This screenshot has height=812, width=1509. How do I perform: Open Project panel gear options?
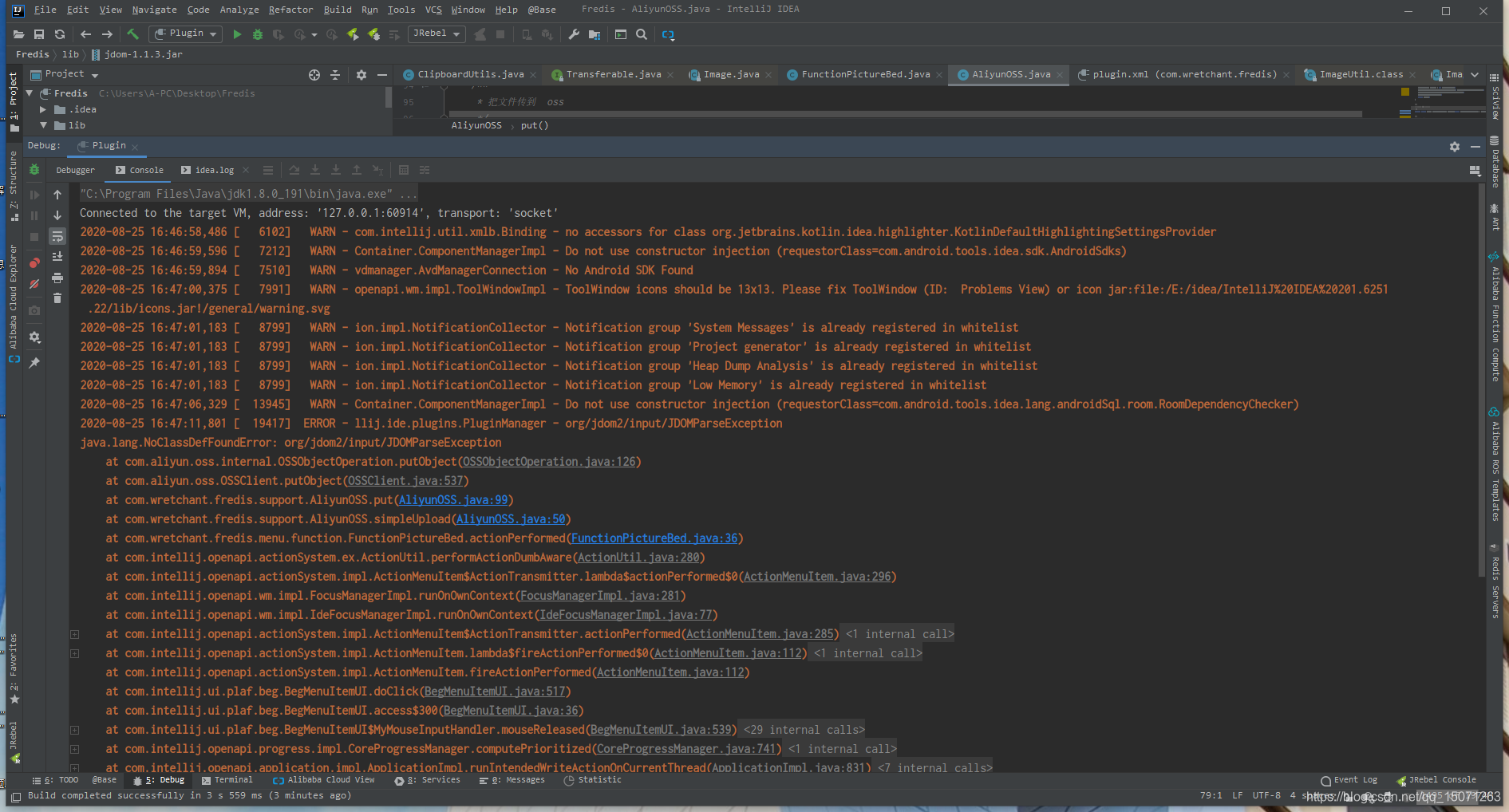click(x=361, y=75)
